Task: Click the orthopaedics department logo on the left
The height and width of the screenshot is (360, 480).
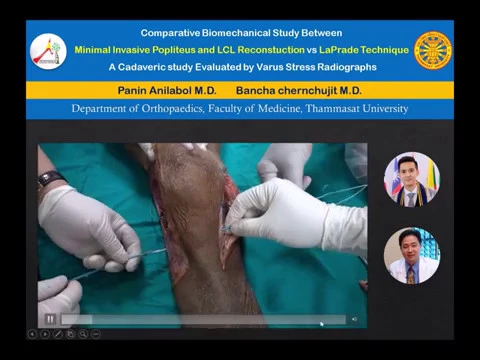Action: point(48,51)
